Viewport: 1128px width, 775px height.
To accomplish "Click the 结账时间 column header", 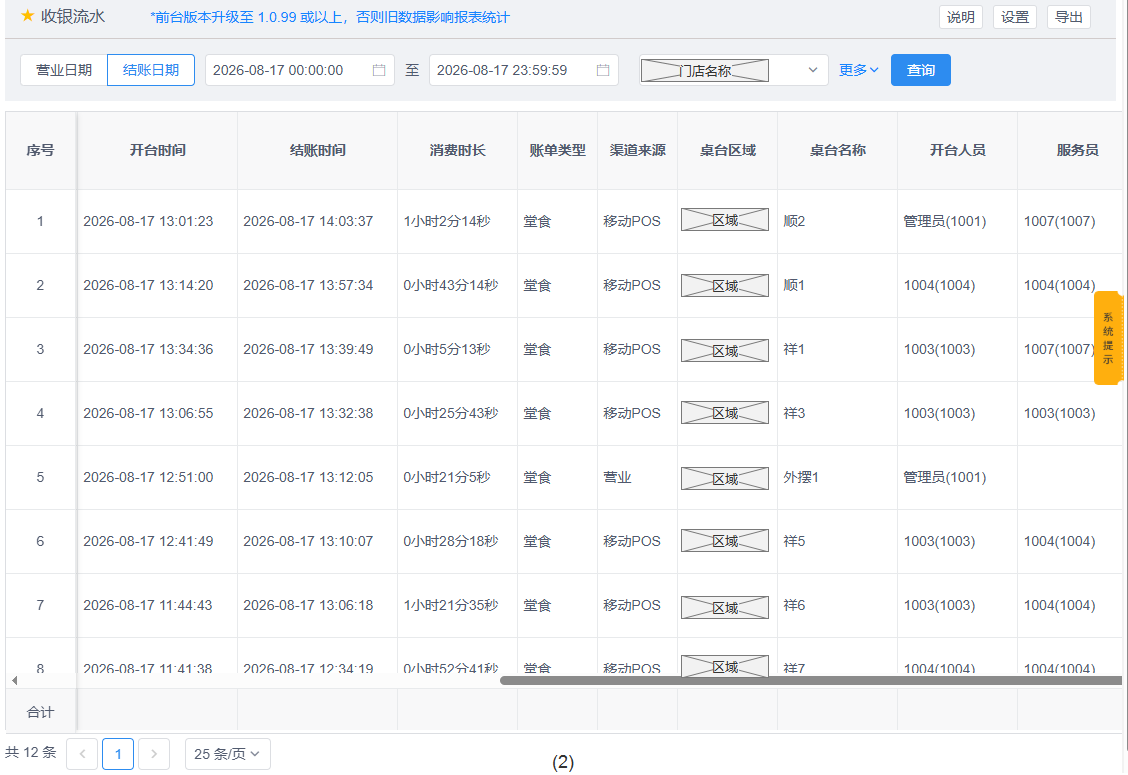I will (317, 150).
